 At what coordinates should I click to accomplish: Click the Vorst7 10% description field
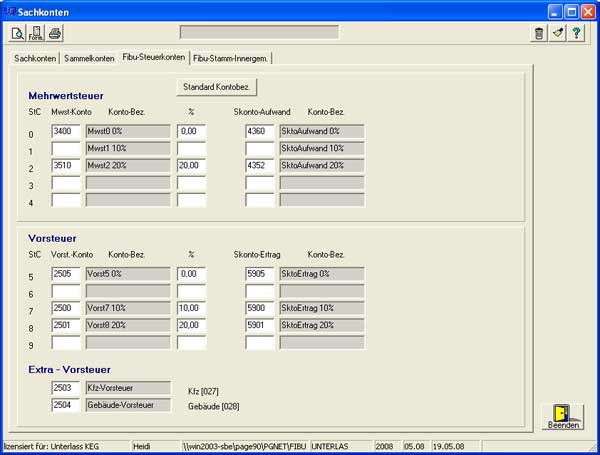click(x=128, y=308)
